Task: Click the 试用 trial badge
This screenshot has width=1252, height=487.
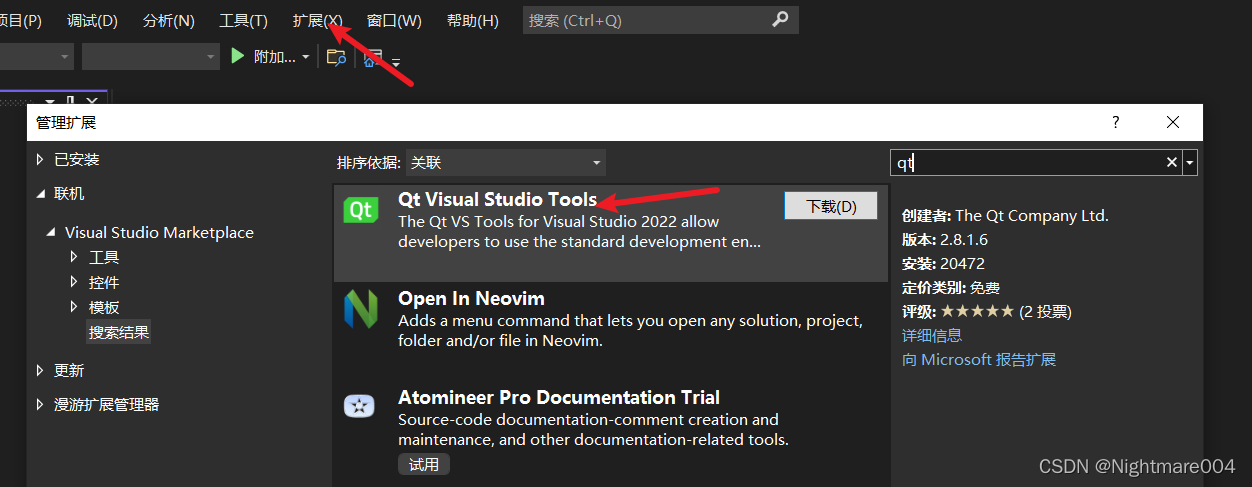Action: [424, 464]
